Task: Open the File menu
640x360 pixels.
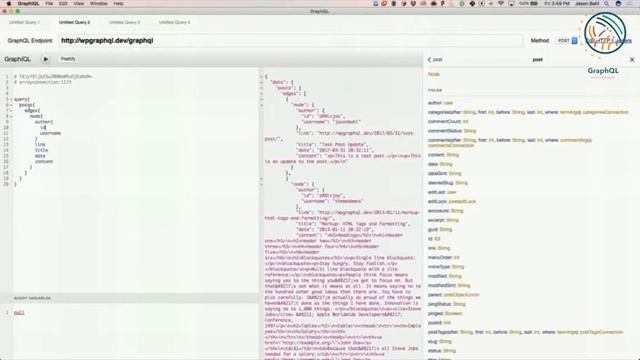Action: click(49, 3)
